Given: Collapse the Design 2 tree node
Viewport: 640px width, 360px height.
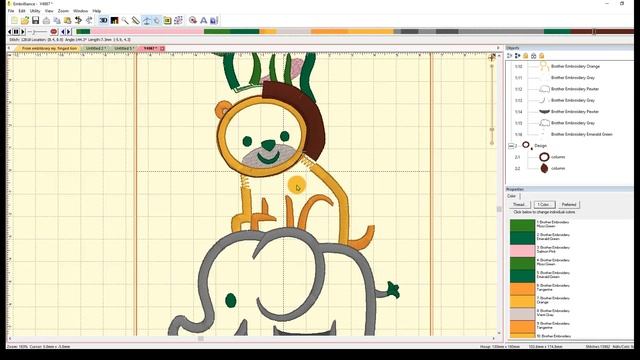Looking at the screenshot, I should tap(511, 146).
